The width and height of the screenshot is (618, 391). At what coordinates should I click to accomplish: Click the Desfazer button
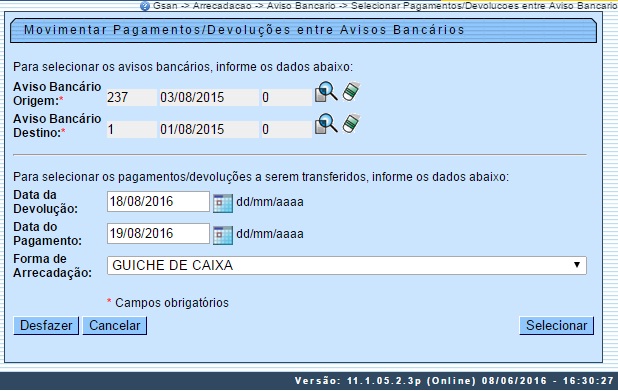point(46,326)
